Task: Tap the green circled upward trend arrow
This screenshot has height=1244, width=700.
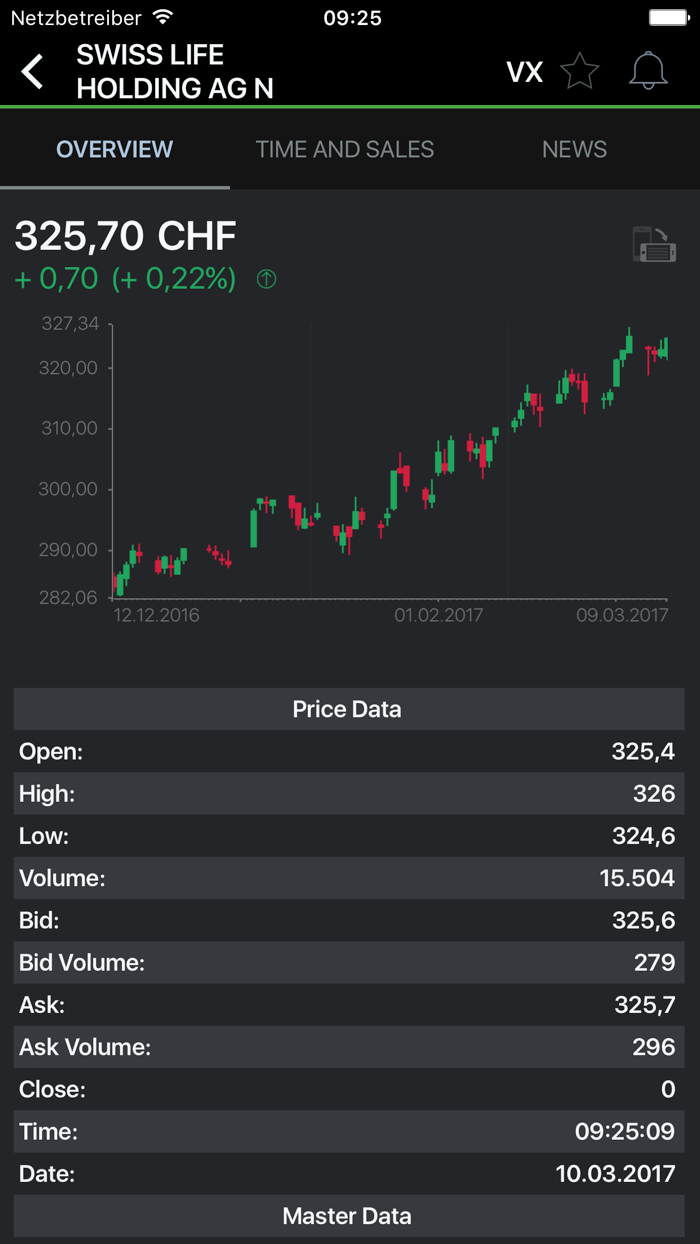Action: pos(264,279)
